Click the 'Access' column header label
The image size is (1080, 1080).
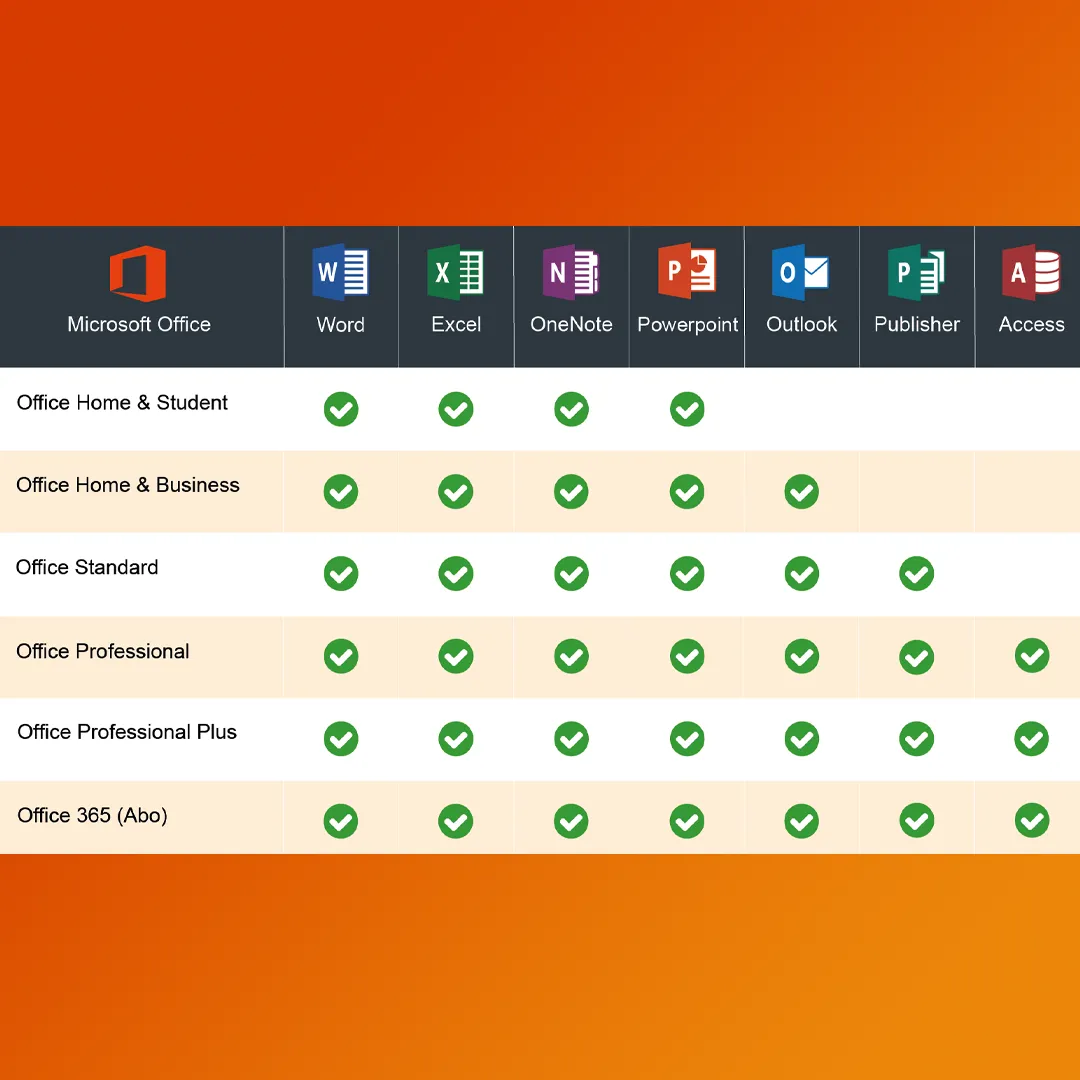(1031, 324)
